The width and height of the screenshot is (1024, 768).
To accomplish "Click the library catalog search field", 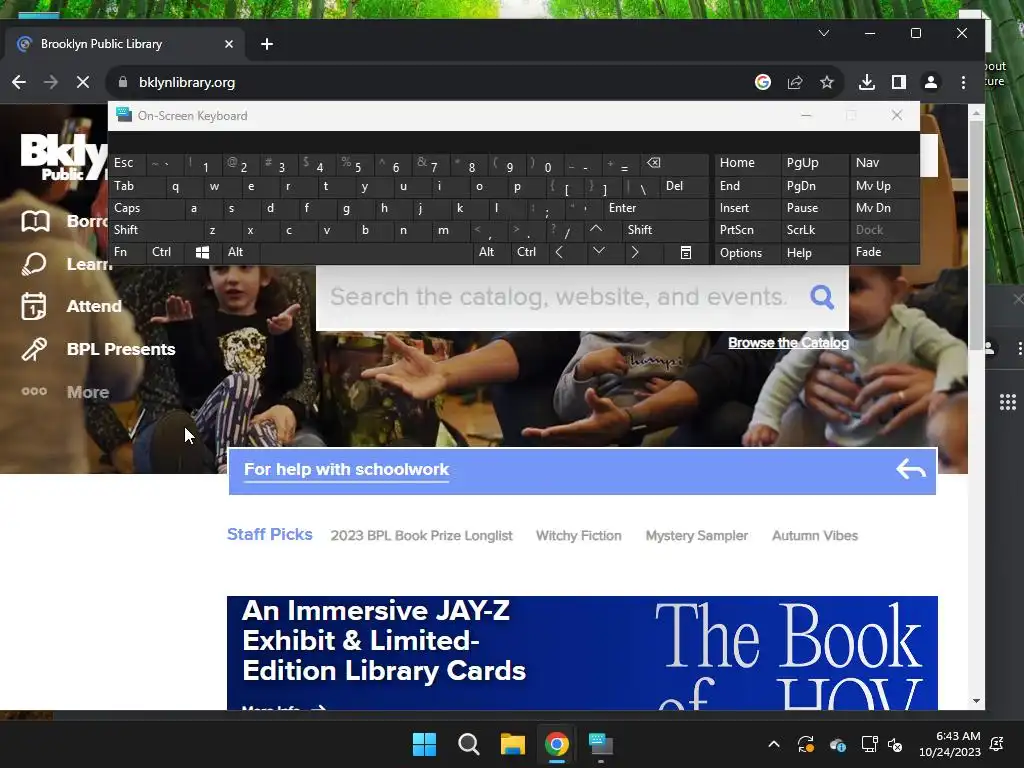I will (x=558, y=297).
